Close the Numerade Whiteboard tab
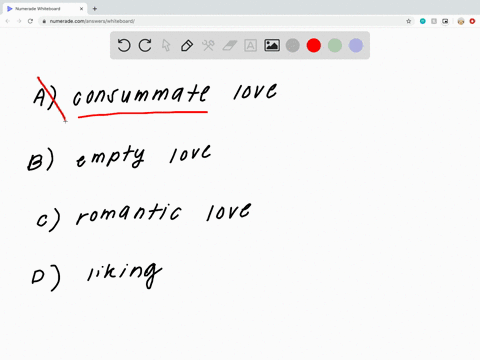The width and height of the screenshot is (480, 360). 81,9
